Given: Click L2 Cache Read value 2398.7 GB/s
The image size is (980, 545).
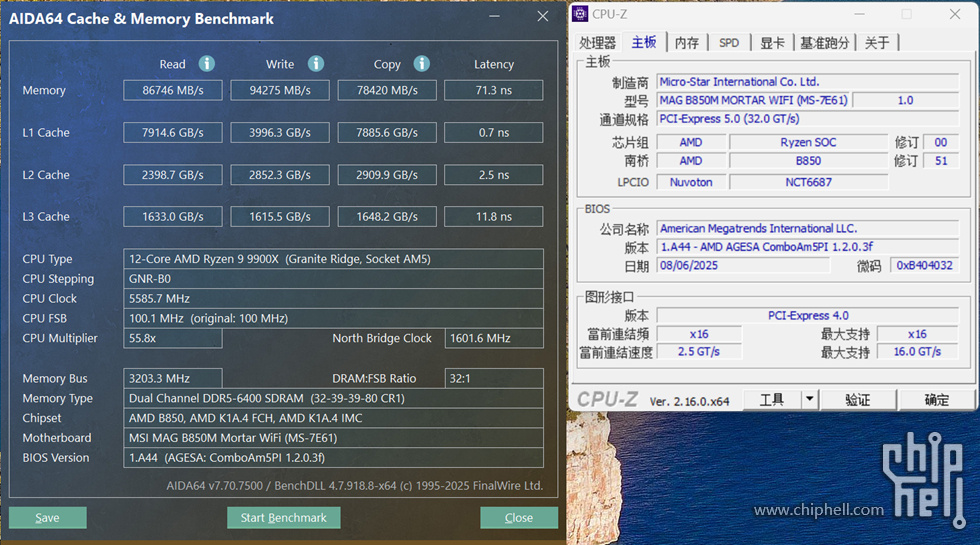Looking at the screenshot, I should pos(172,175).
